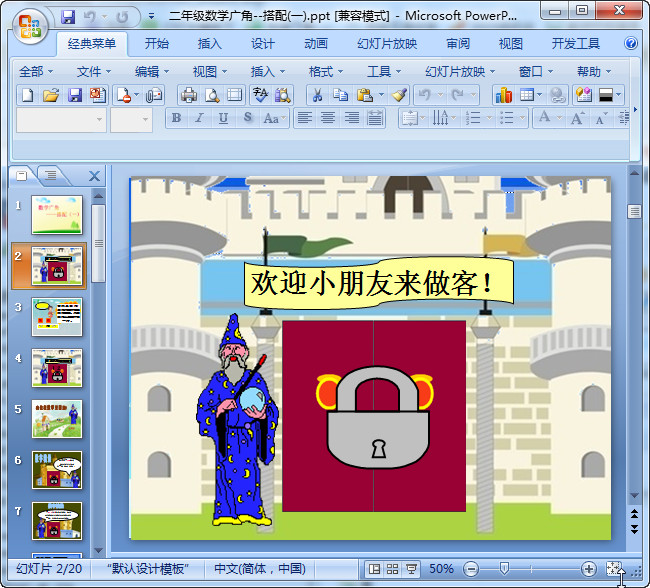Image resolution: width=650 pixels, height=588 pixels.
Task: Select slide 6 thumbnail
Action: pyautogui.click(x=57, y=470)
